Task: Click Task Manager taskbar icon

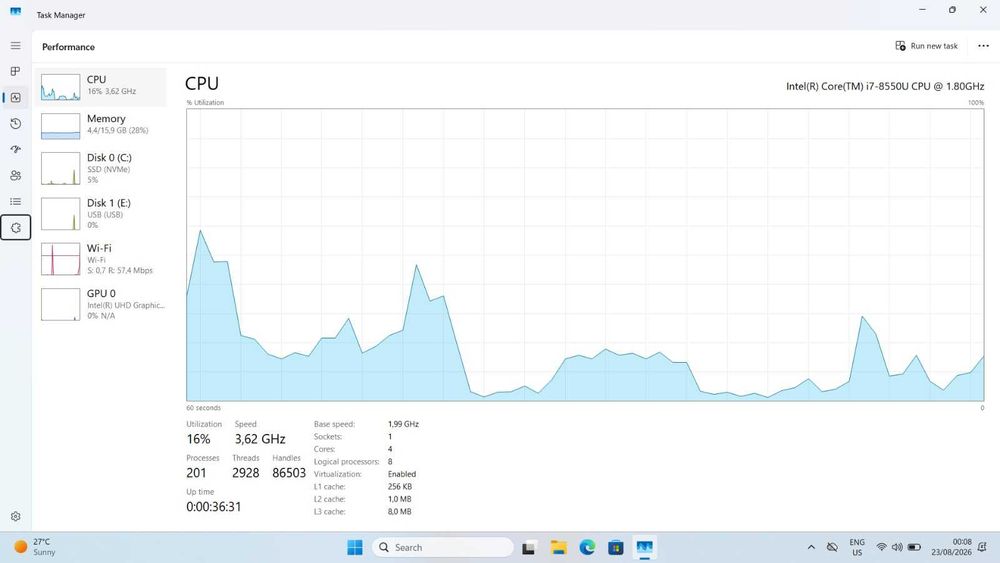Action: click(645, 547)
